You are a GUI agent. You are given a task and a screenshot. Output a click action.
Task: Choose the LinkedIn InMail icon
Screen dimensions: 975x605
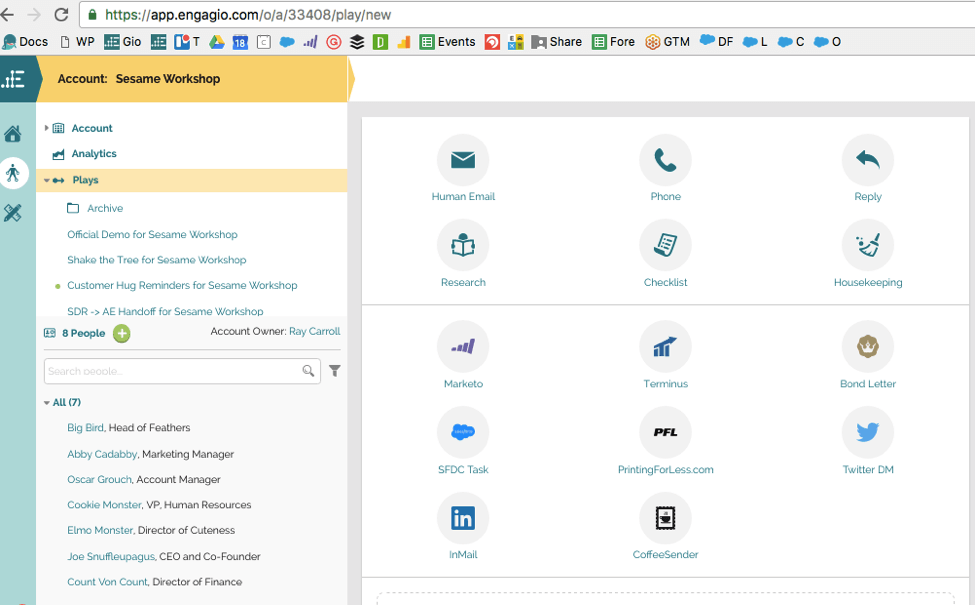[x=463, y=518]
